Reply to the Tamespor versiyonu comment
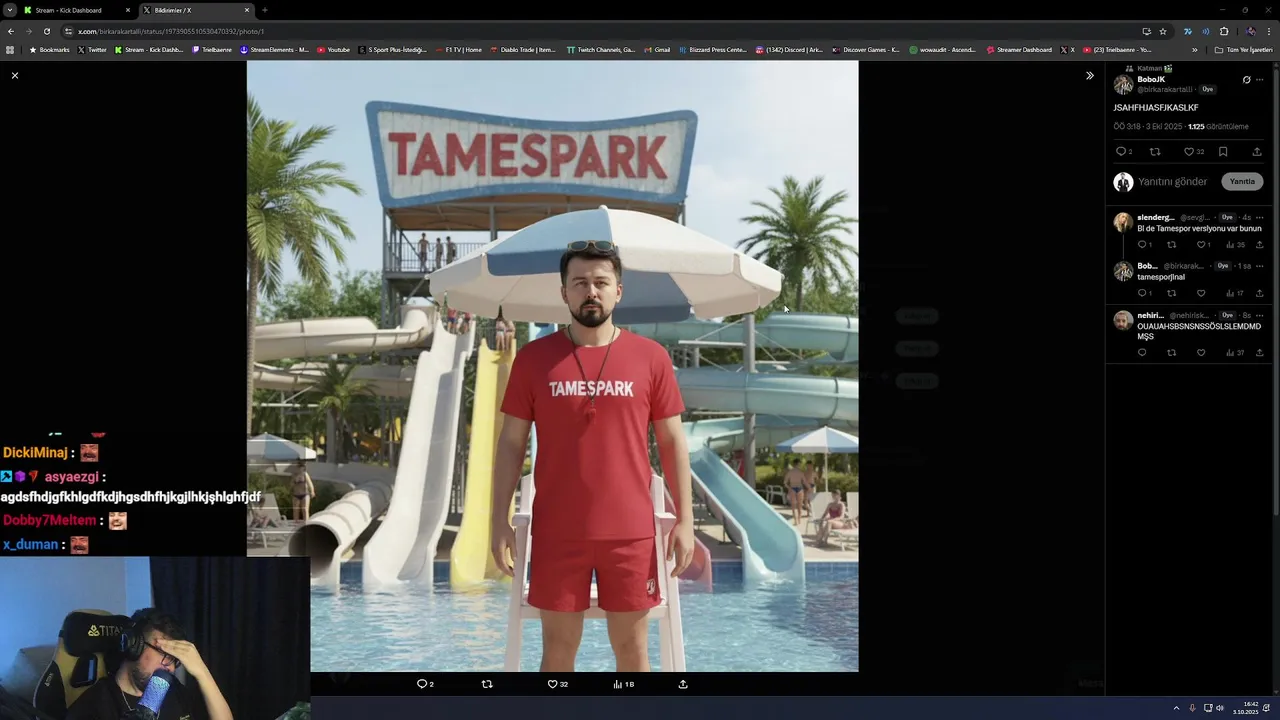Viewport: 1280px width, 720px height. coord(1142,245)
